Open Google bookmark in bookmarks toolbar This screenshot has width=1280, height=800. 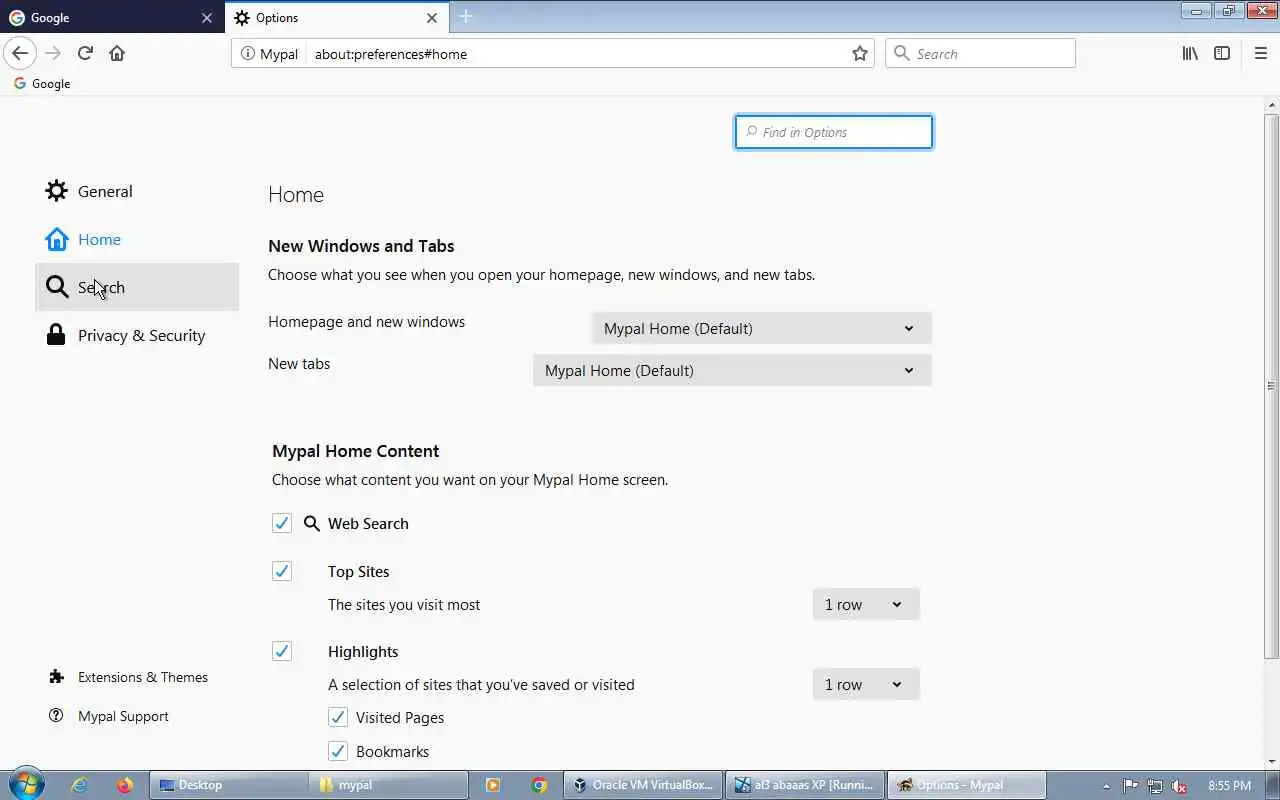pyautogui.click(x=41, y=84)
